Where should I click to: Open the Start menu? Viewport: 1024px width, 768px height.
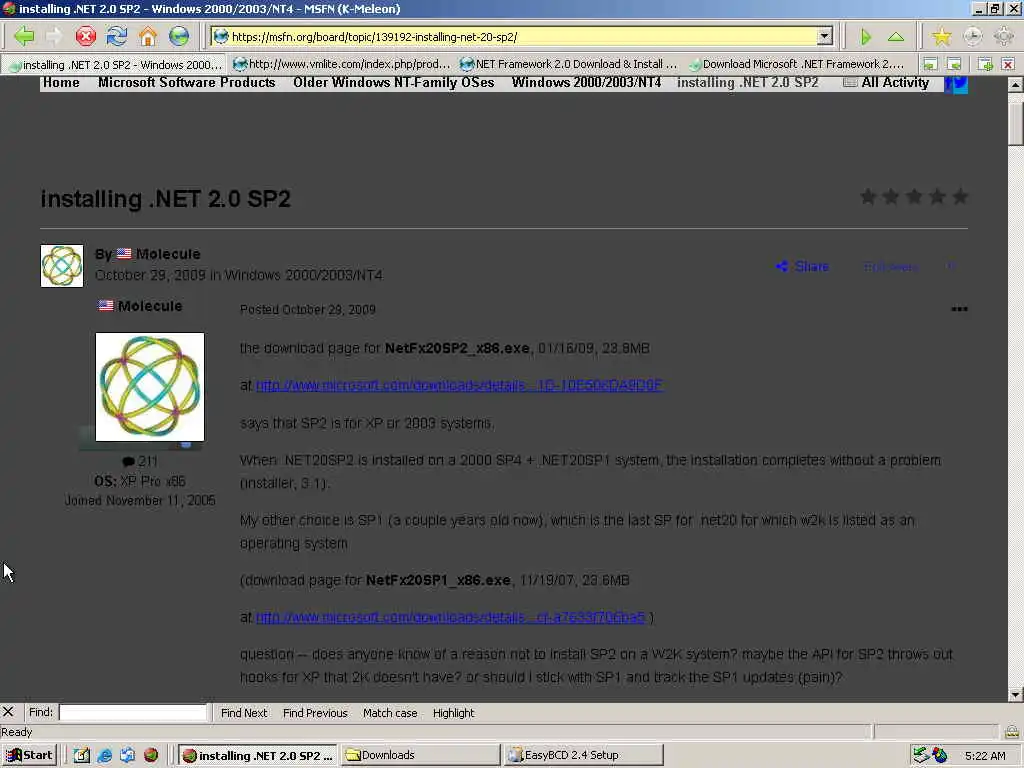click(x=29, y=755)
